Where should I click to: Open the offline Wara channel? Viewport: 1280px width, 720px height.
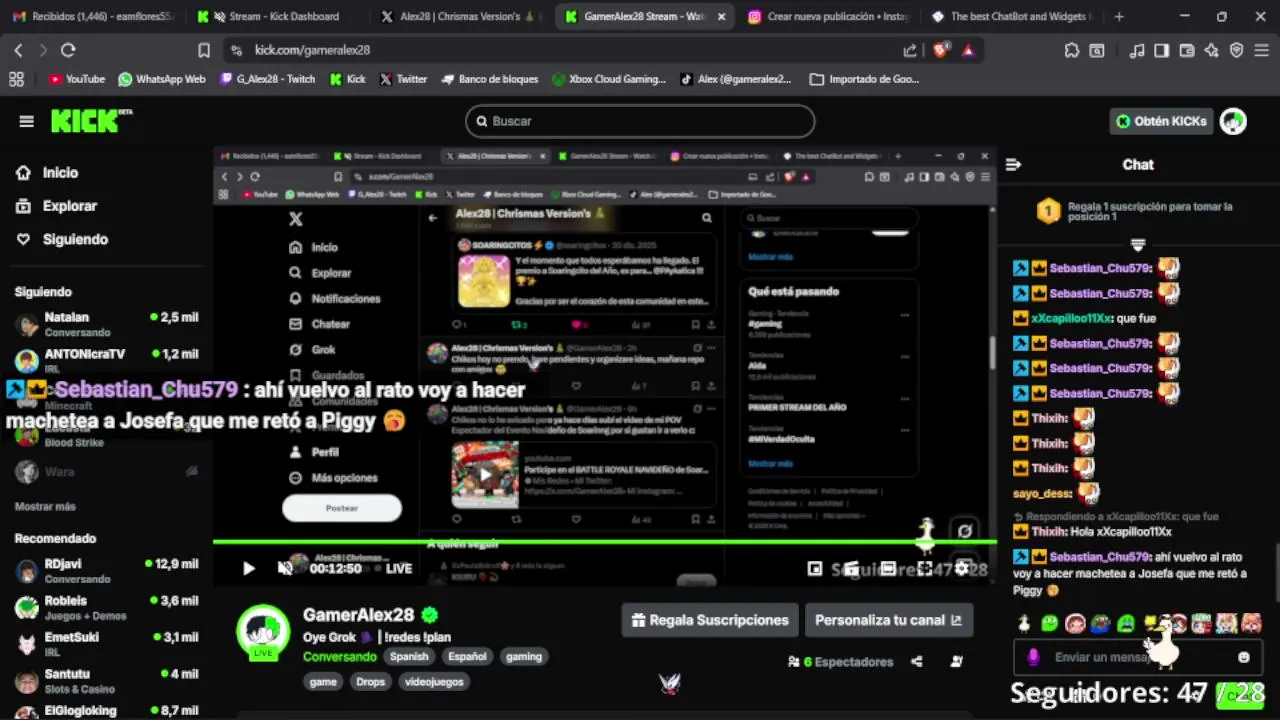pos(105,471)
